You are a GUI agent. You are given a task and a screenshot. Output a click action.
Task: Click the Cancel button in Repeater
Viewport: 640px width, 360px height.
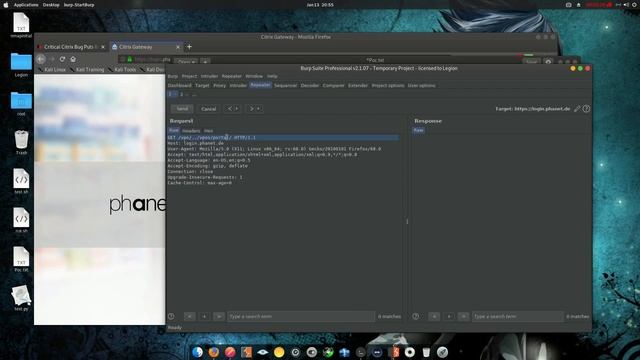tap(208, 109)
